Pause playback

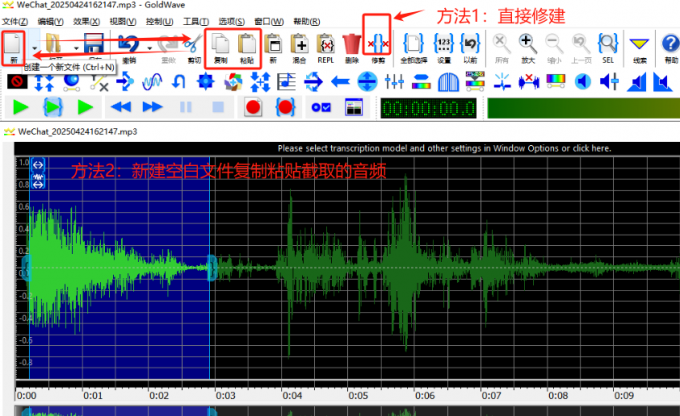click(186, 107)
